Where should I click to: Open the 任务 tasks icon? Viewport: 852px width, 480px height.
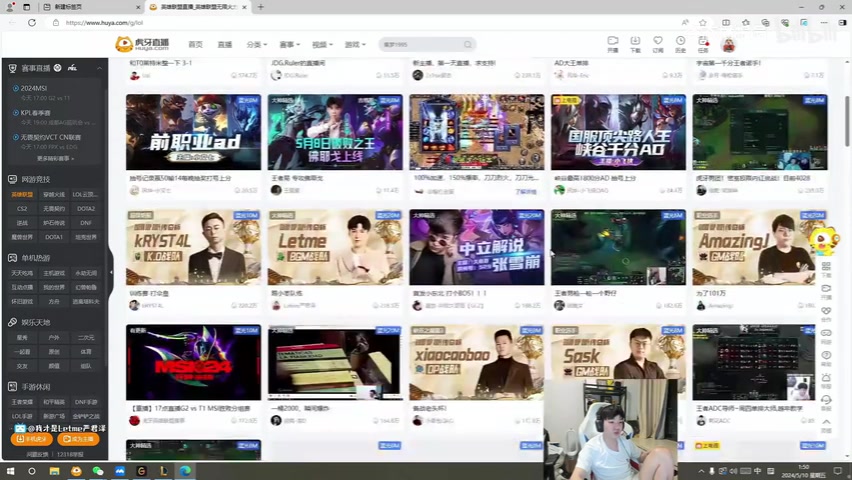pos(703,44)
